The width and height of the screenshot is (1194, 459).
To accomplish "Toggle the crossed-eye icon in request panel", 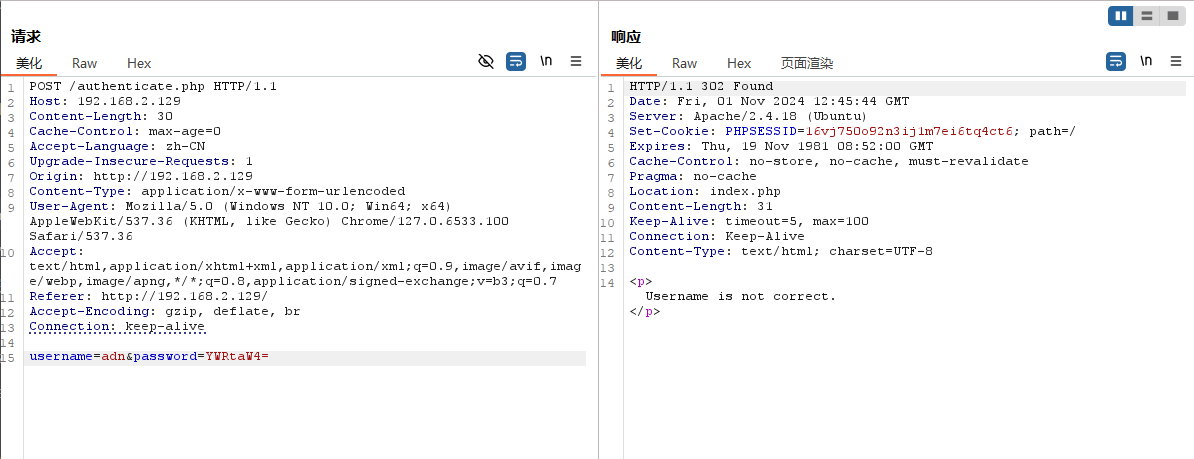I will point(486,62).
